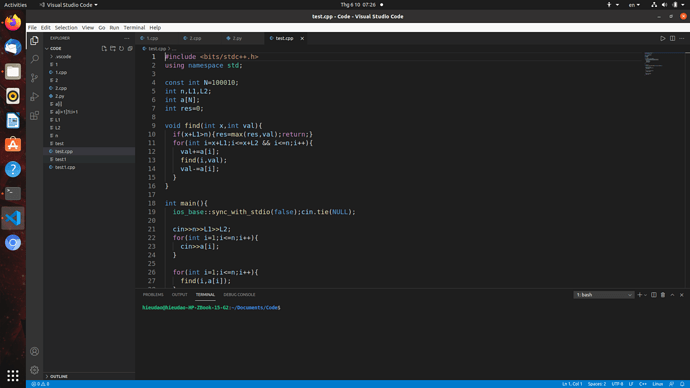Open the Extensions view
Viewport: 690px width, 388px height.
click(34, 116)
